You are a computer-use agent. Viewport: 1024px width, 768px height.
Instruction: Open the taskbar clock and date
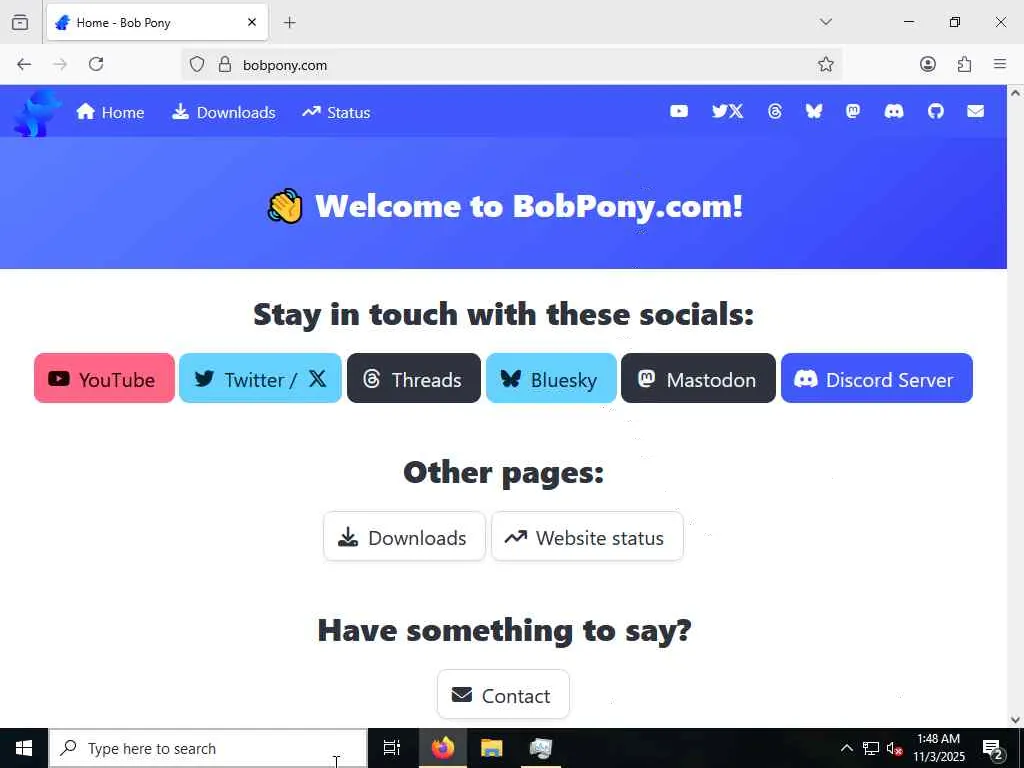point(938,748)
